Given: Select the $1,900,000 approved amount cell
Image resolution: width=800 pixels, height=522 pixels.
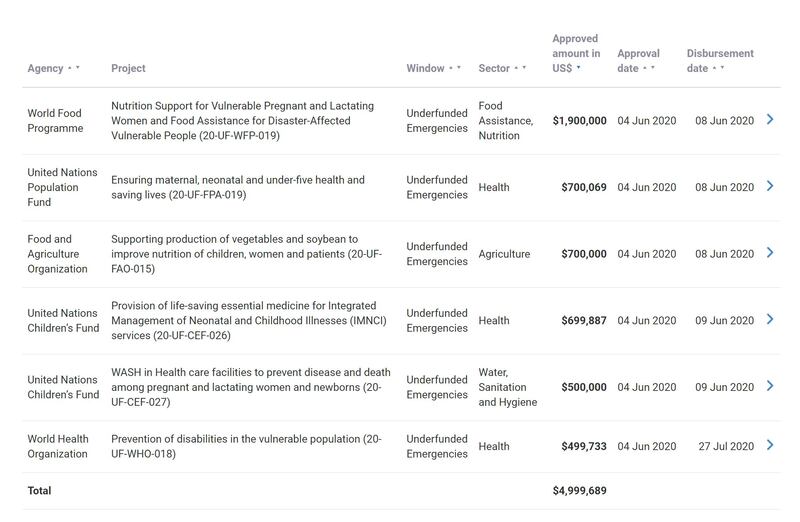Looking at the screenshot, I should [580, 120].
